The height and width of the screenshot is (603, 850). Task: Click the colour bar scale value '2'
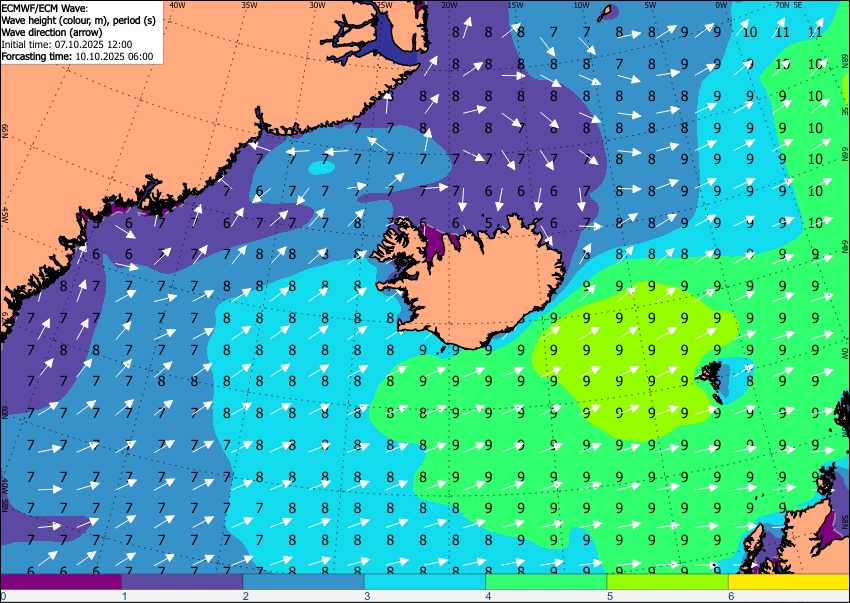[246, 596]
